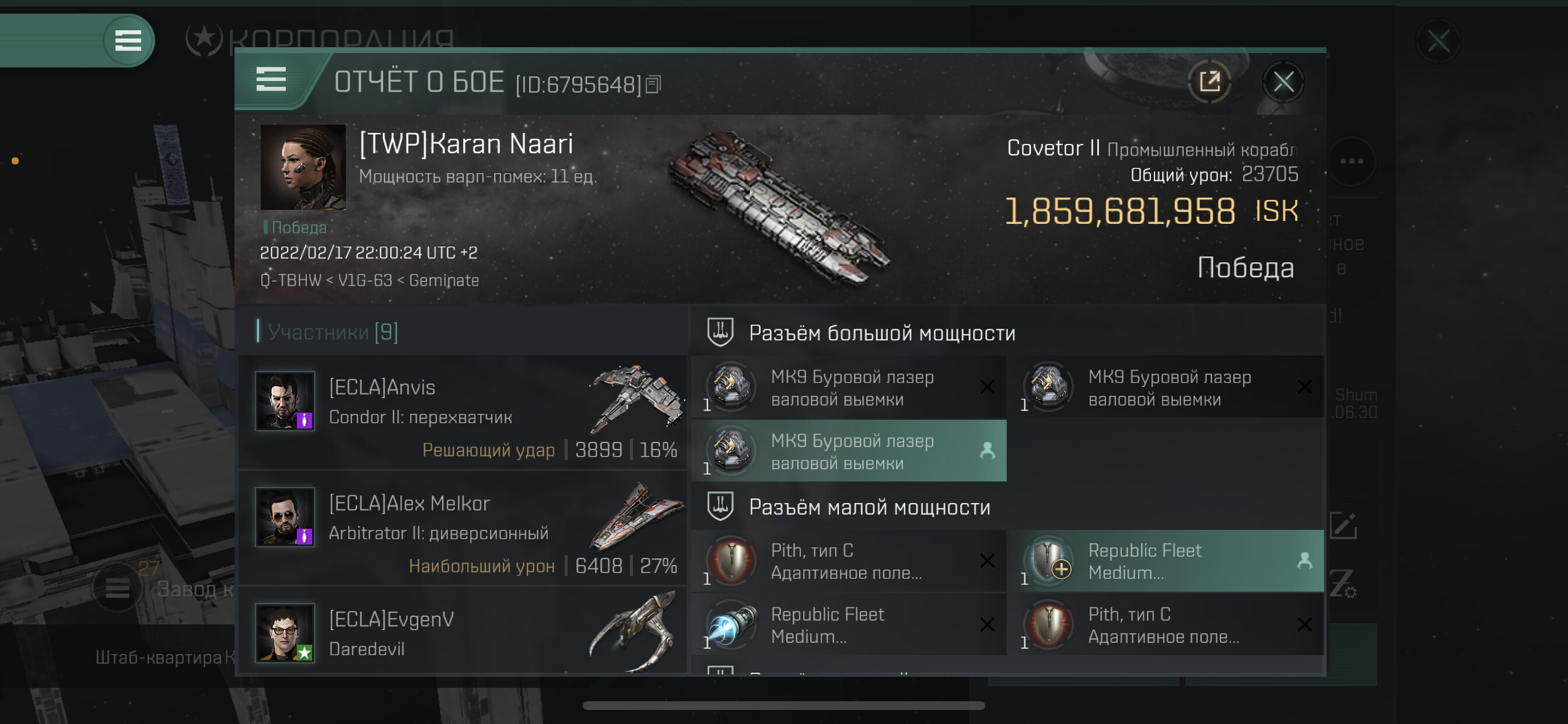Open the Участники [9] participants tab
This screenshot has width=1568, height=724.
point(333,332)
